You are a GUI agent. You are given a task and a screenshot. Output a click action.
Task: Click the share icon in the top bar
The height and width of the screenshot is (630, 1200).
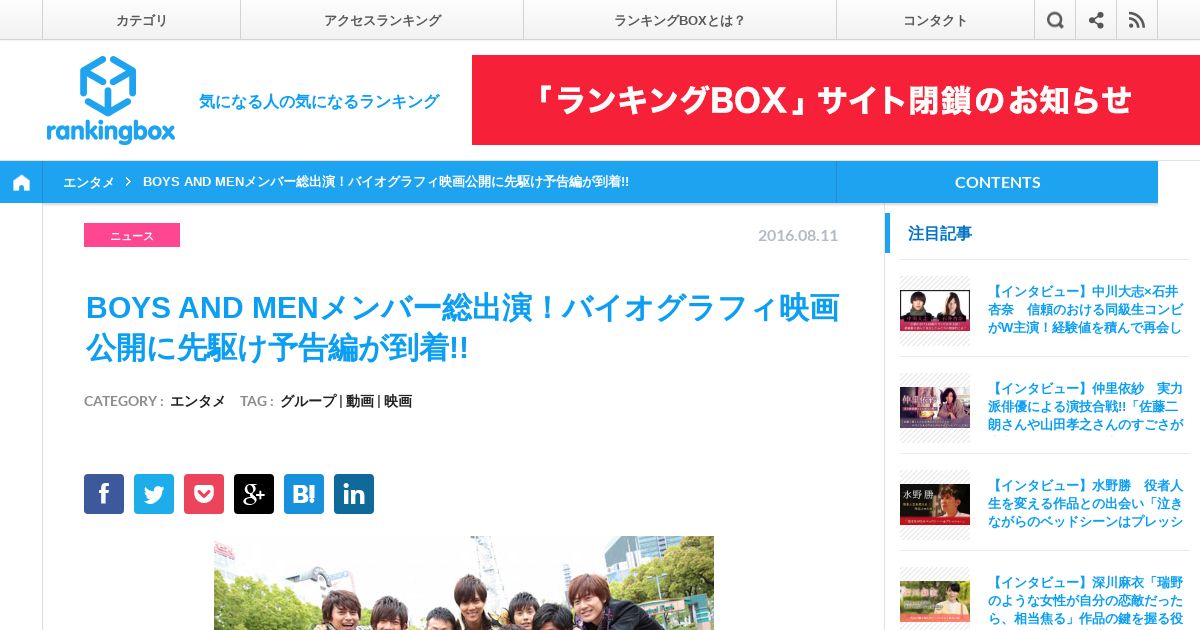click(x=1096, y=20)
